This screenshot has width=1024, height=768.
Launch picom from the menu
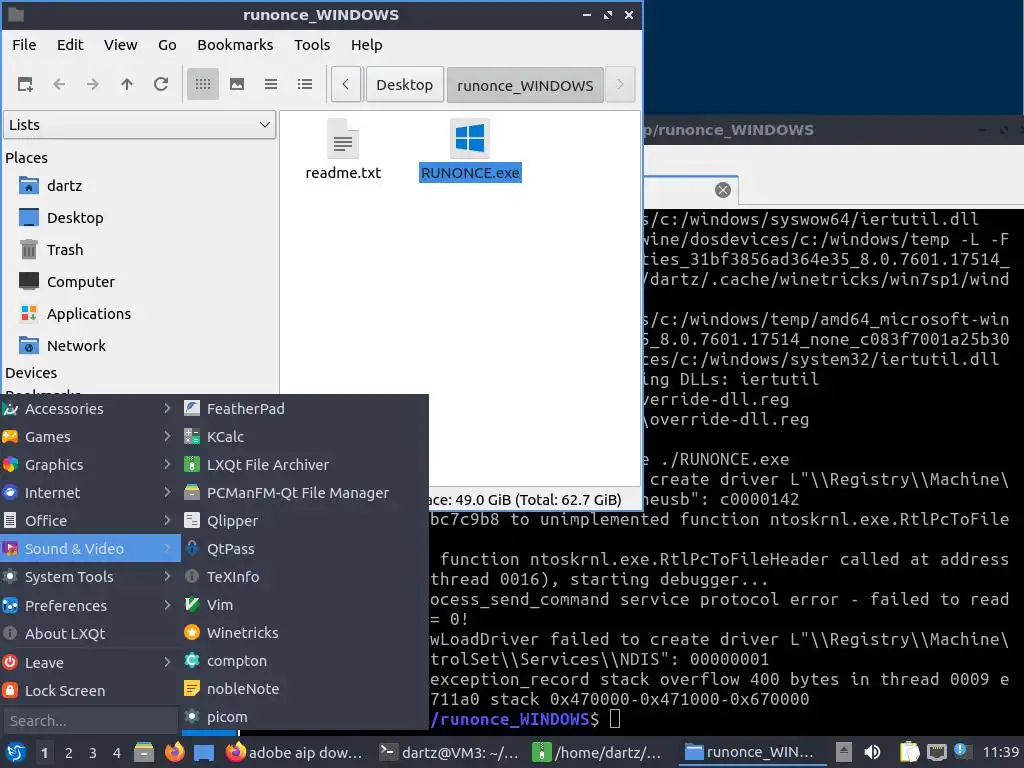coord(304,717)
